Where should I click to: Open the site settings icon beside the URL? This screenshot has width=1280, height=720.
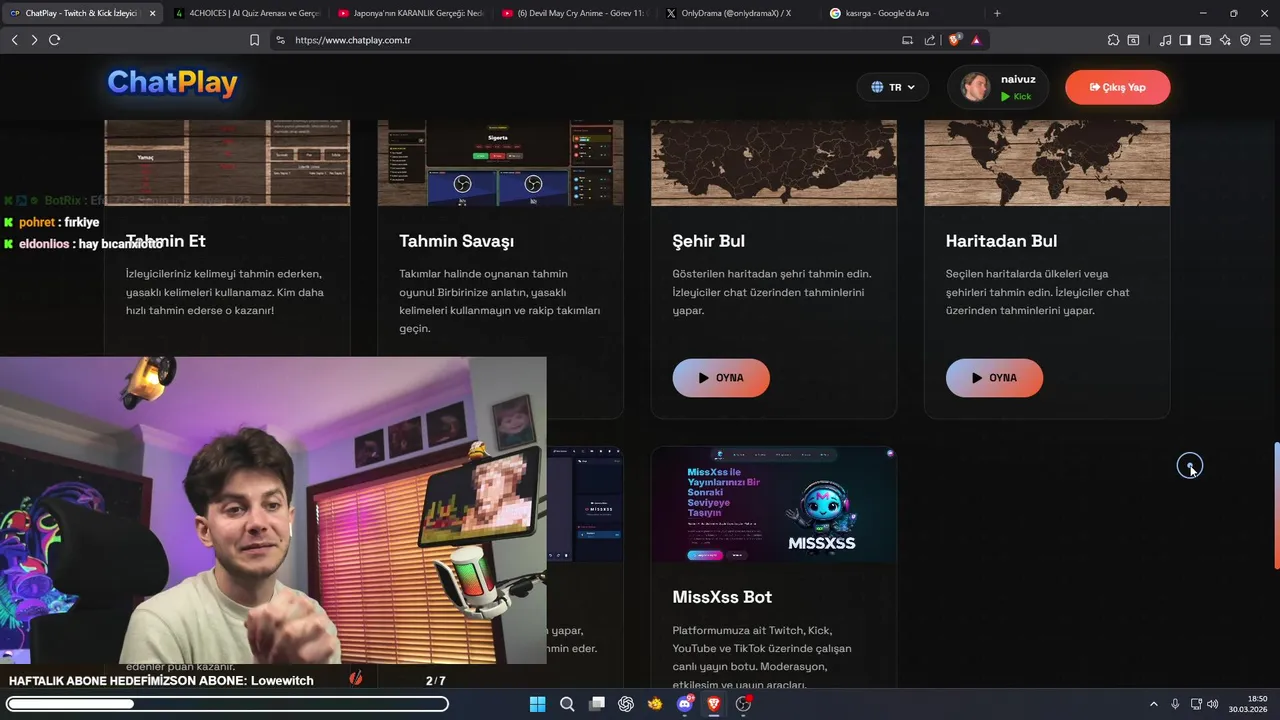tap(280, 40)
